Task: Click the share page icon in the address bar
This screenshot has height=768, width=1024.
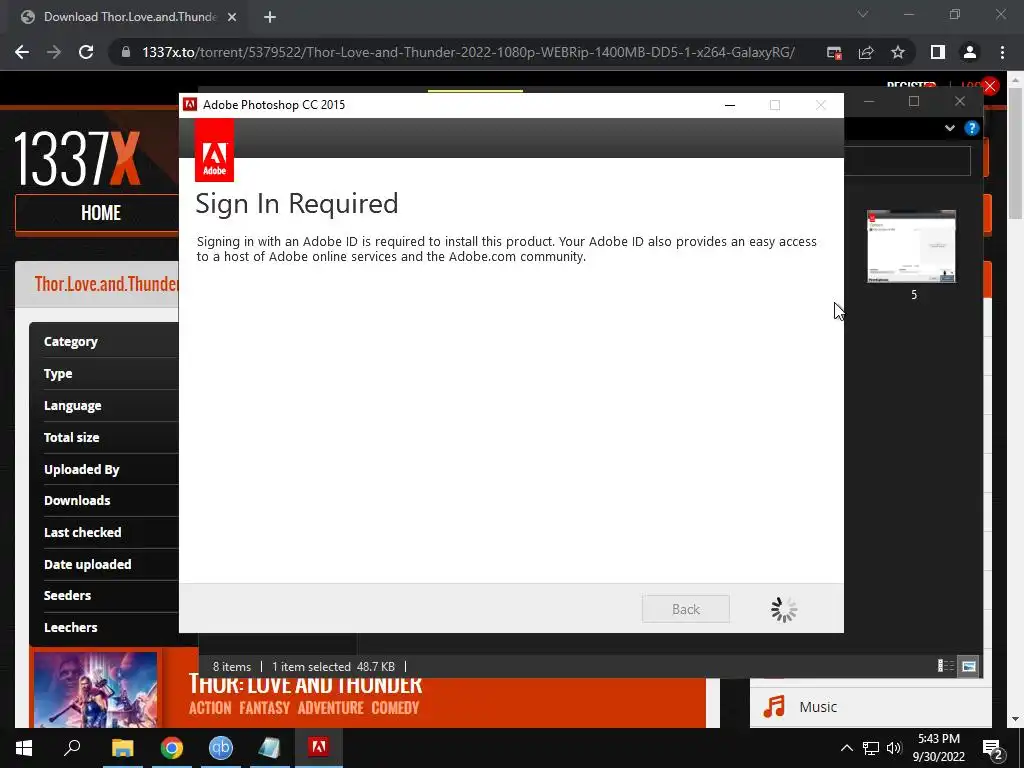Action: (x=866, y=52)
